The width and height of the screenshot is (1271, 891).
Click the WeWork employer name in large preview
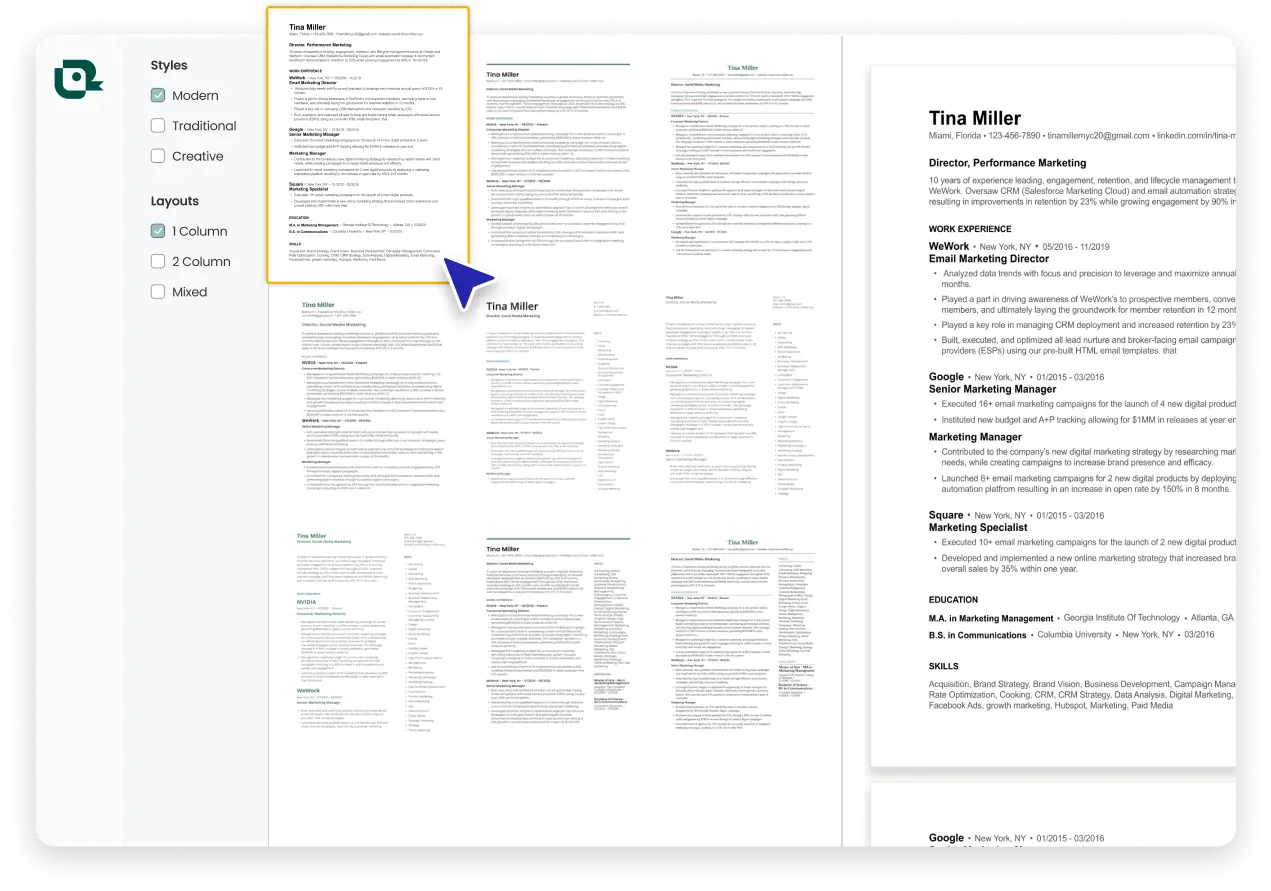point(949,246)
